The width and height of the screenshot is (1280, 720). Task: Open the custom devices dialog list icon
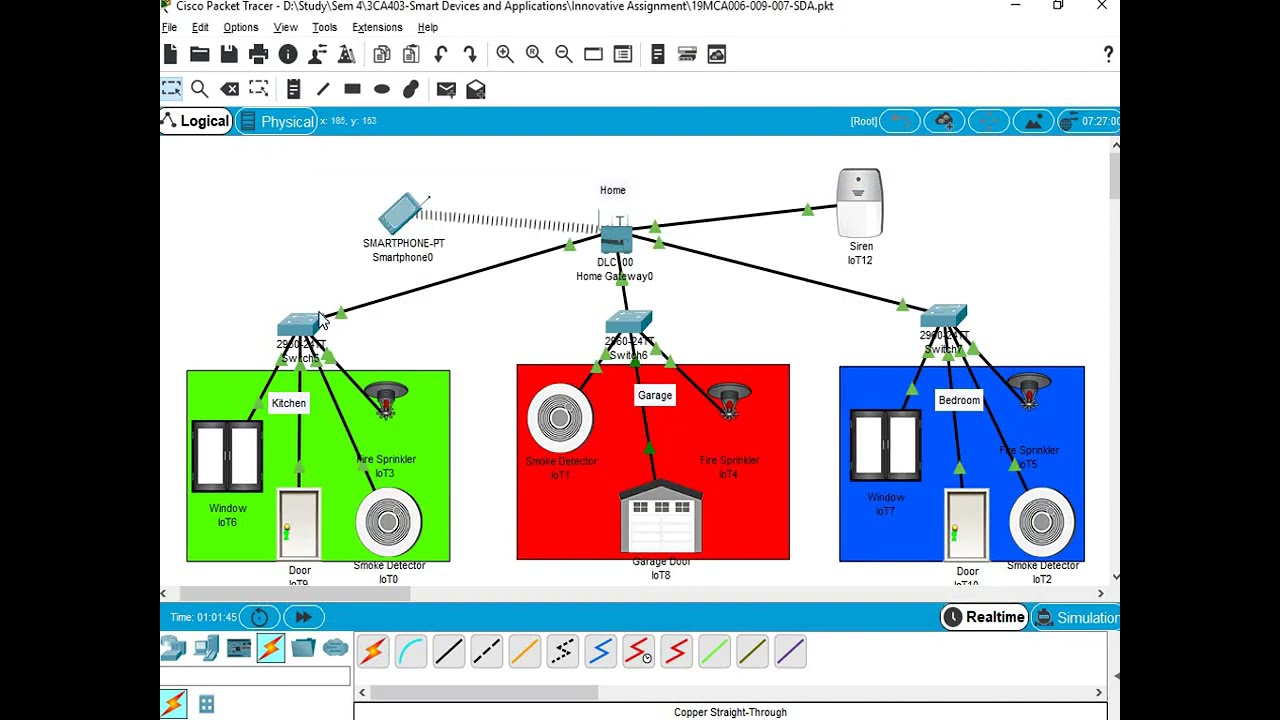click(x=622, y=54)
